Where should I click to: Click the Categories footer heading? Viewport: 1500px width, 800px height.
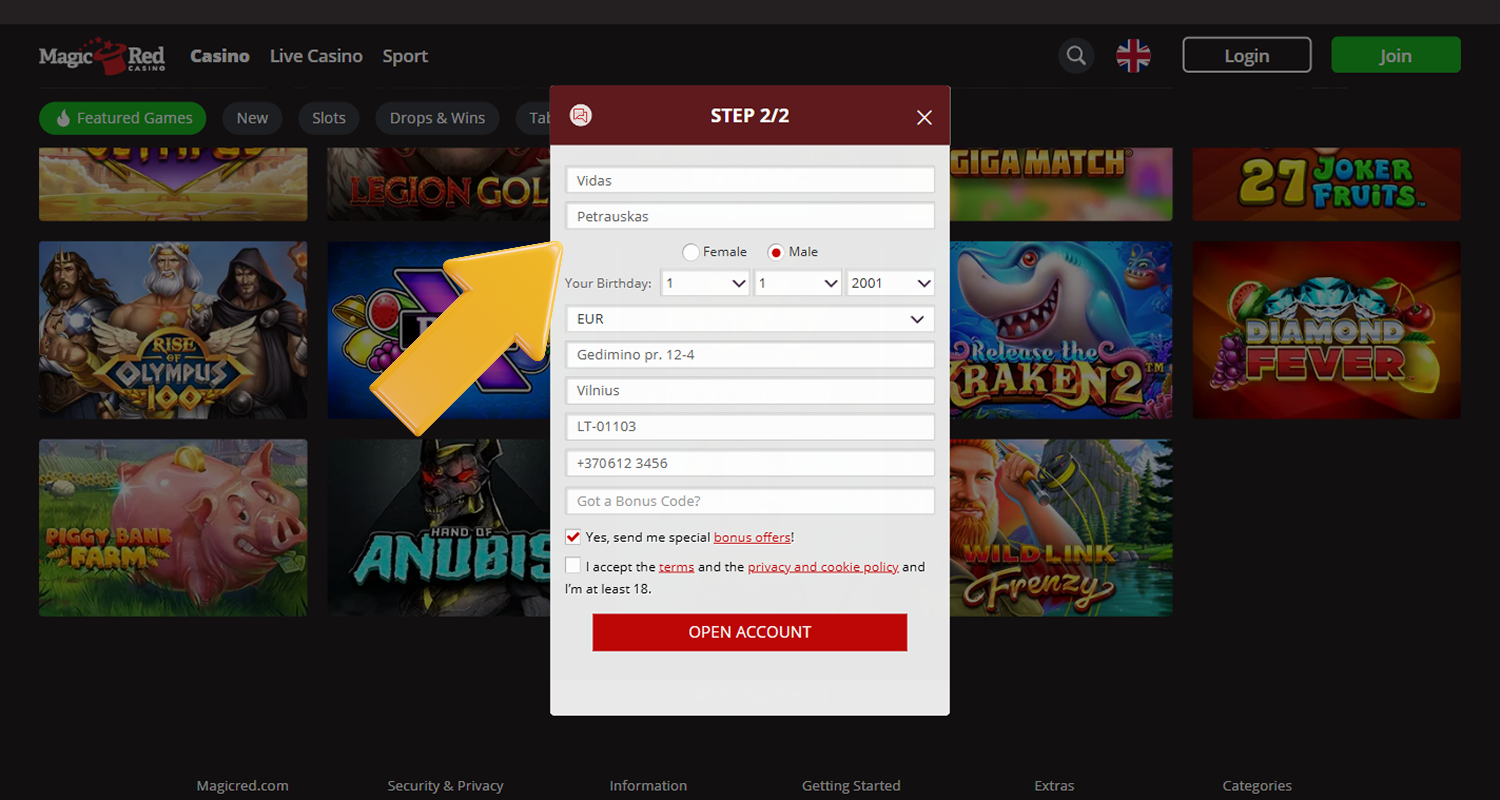[1257, 786]
